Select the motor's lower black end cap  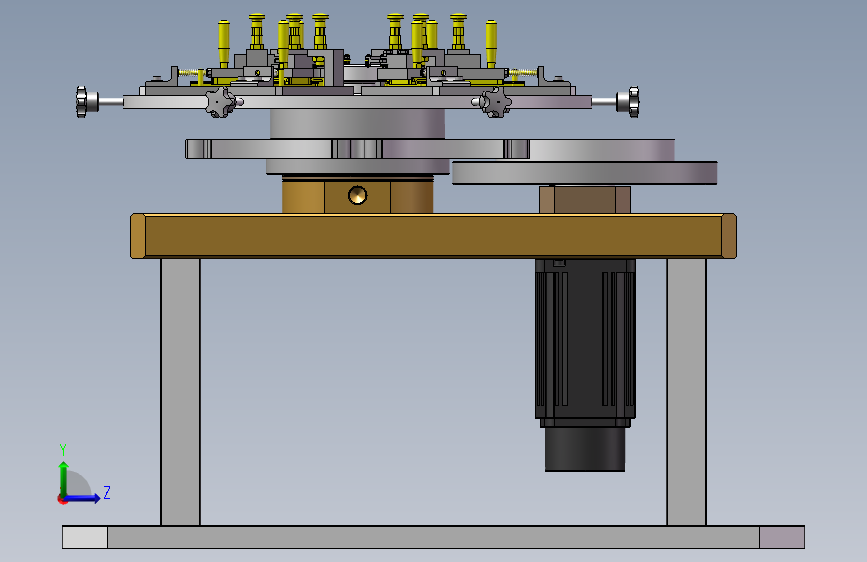[x=585, y=449]
